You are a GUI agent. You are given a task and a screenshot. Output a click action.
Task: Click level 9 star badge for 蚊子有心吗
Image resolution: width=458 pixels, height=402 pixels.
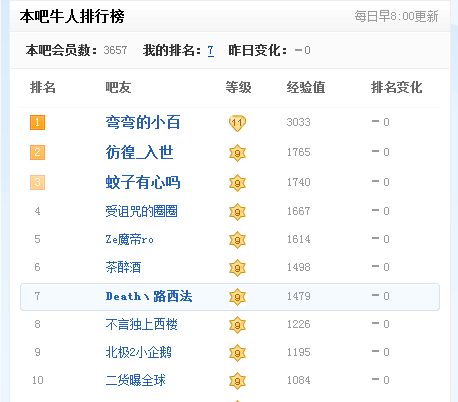click(x=237, y=183)
